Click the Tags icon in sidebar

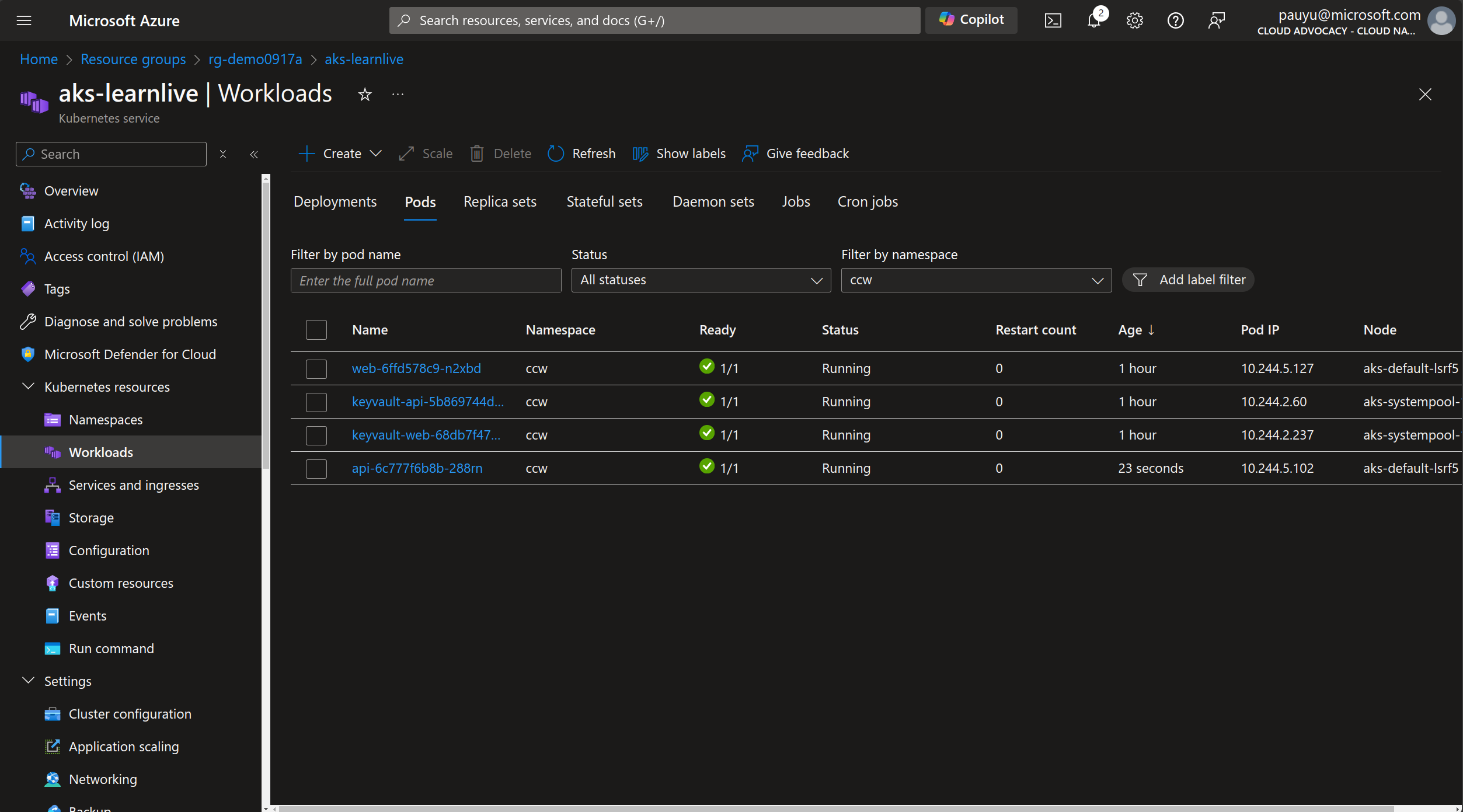point(28,289)
